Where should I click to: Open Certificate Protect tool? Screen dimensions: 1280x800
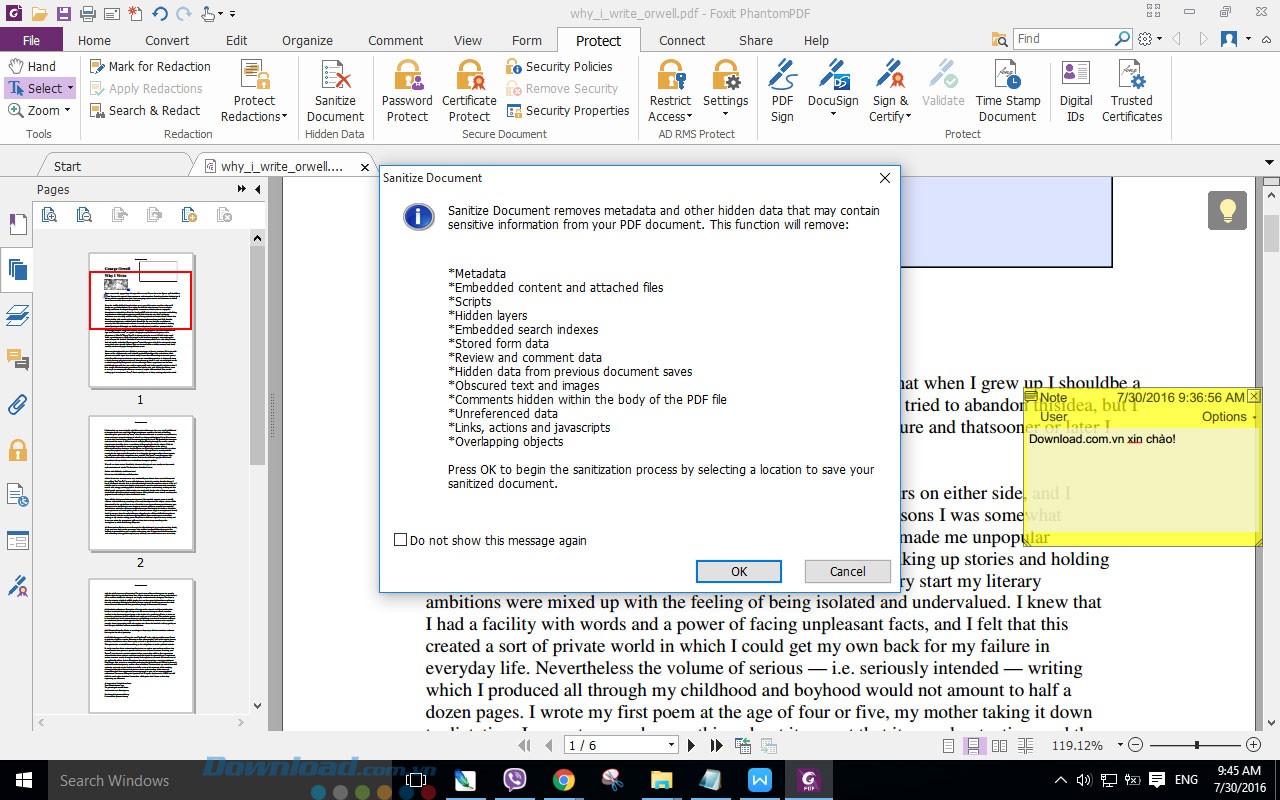469,78
